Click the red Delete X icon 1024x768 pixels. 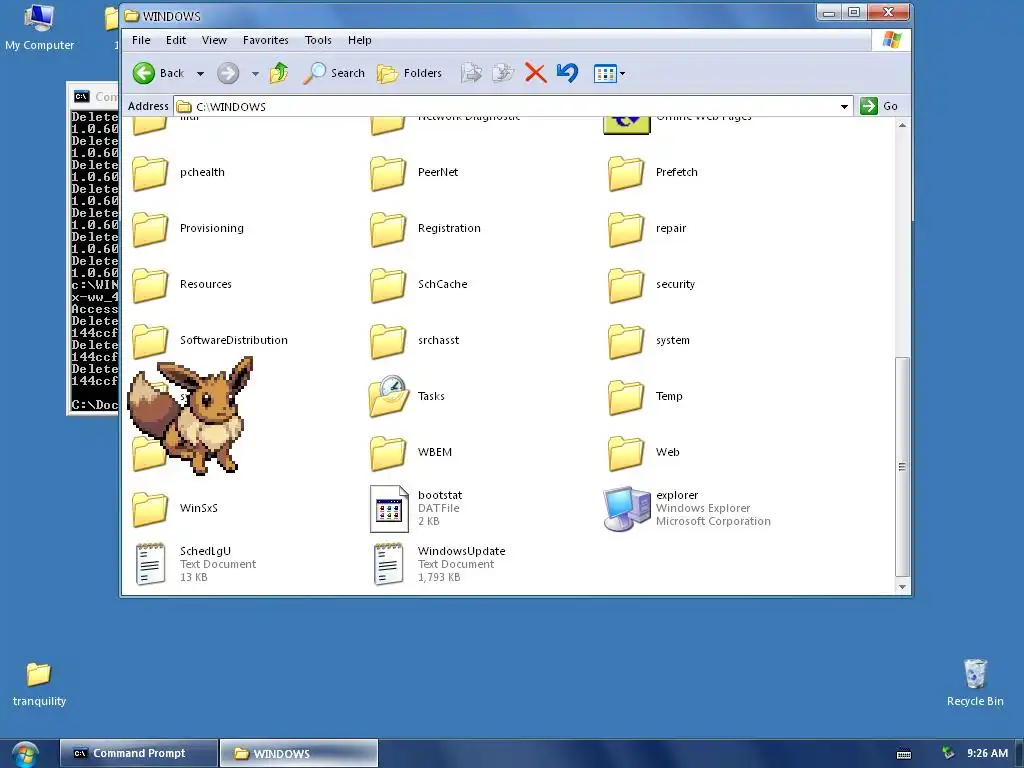536,73
